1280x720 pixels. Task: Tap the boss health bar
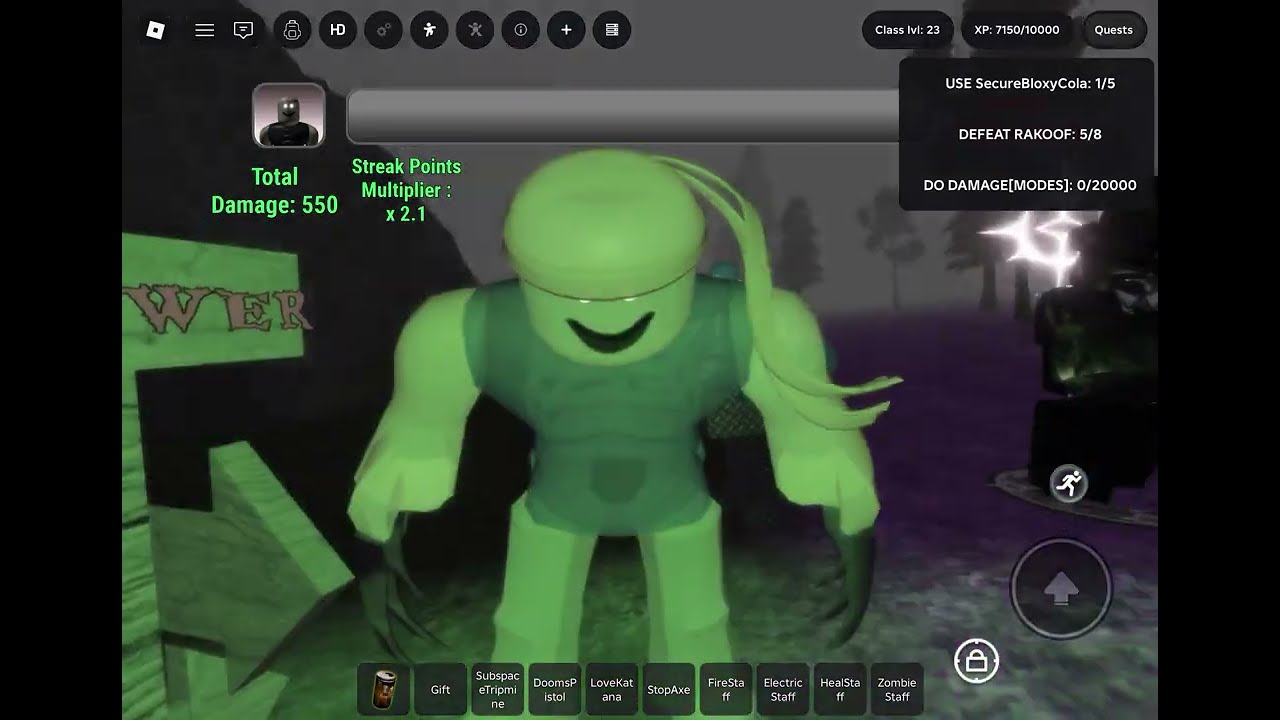(623, 116)
